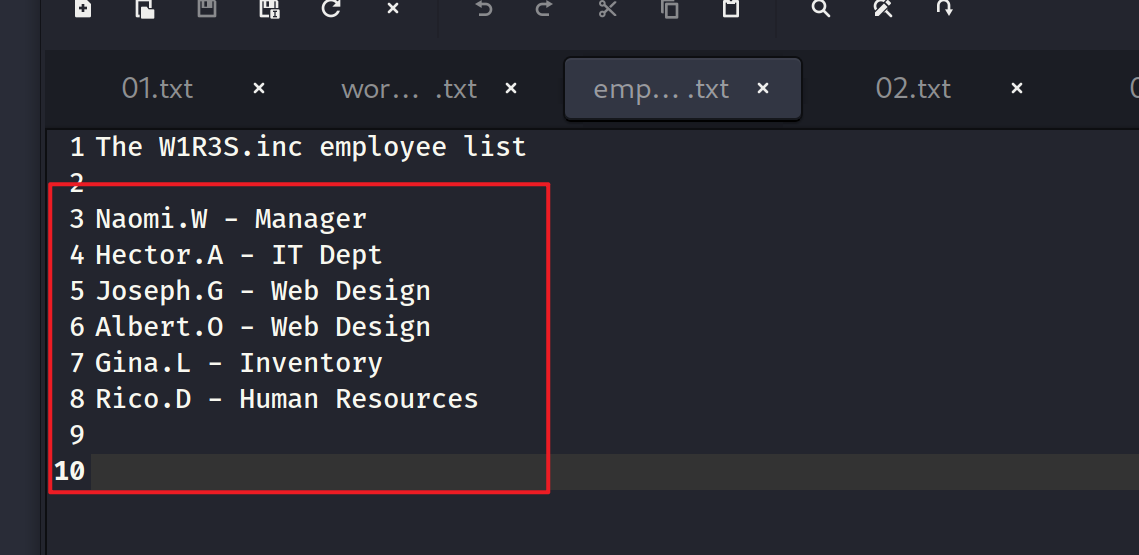The width and height of the screenshot is (1139, 555).
Task: Close the emp… .txt tab
Action: [x=763, y=88]
